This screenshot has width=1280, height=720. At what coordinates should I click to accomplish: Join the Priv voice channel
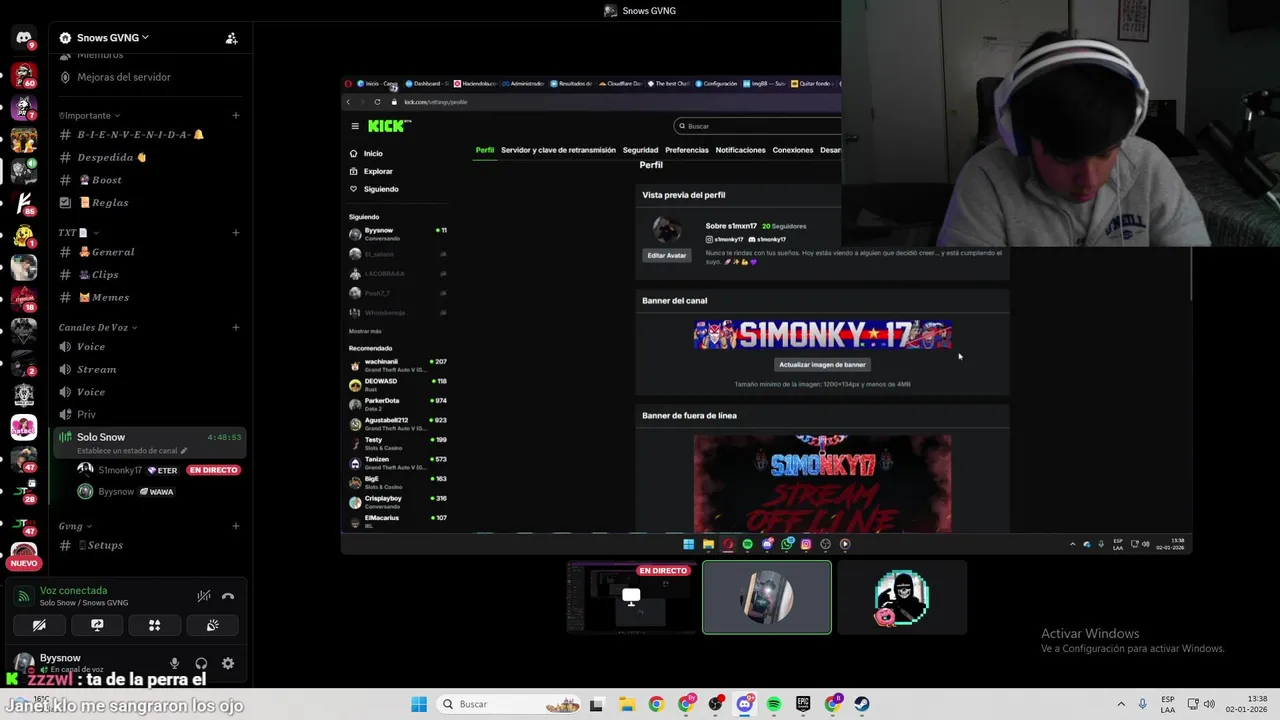click(x=148, y=415)
